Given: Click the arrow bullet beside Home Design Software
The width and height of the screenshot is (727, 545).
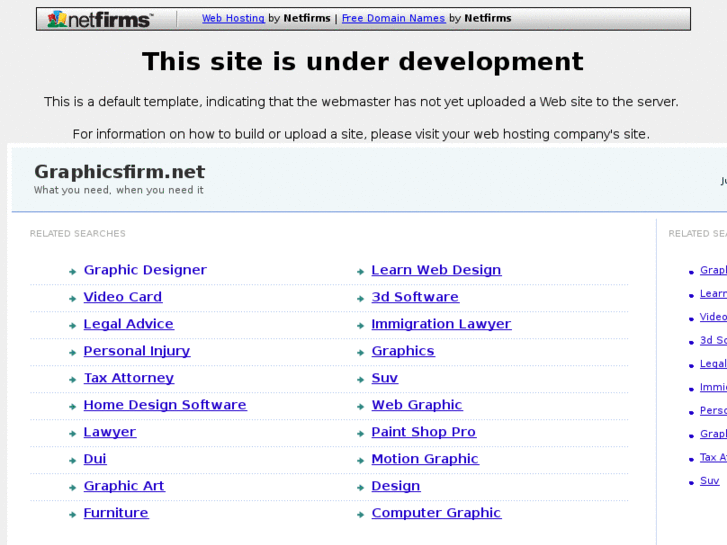Looking at the screenshot, I should pos(72,407).
